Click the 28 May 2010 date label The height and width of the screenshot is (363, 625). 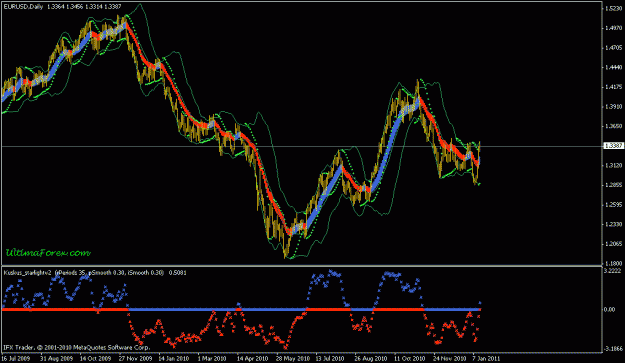pos(293,358)
